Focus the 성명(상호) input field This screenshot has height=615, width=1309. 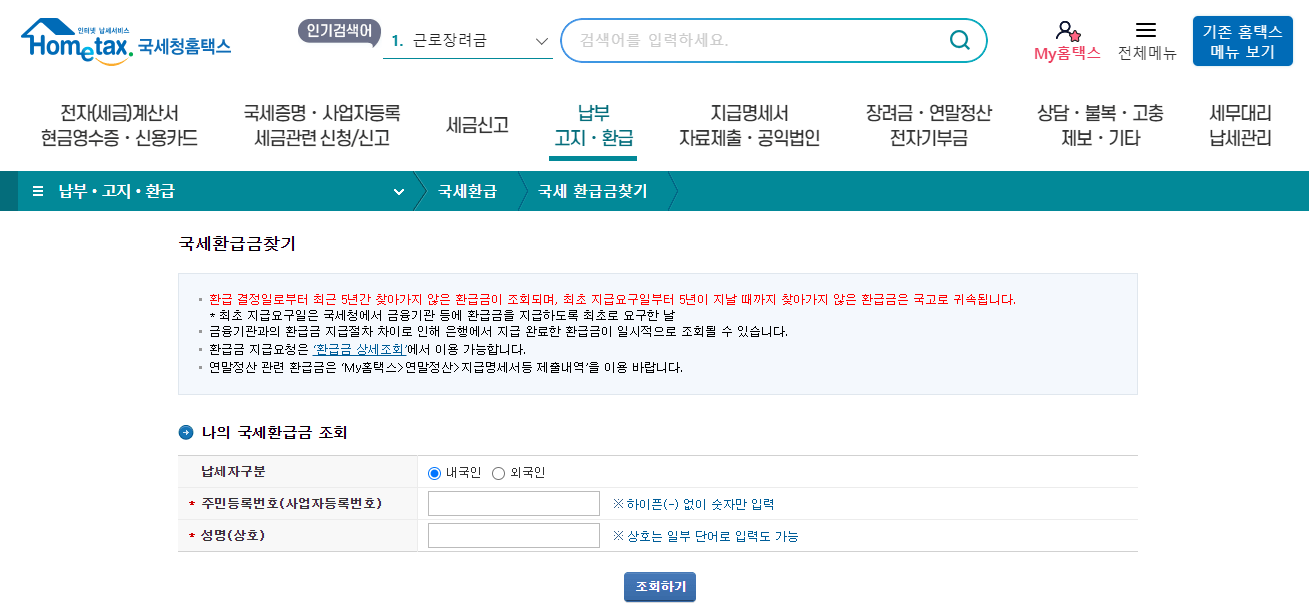[x=514, y=536]
